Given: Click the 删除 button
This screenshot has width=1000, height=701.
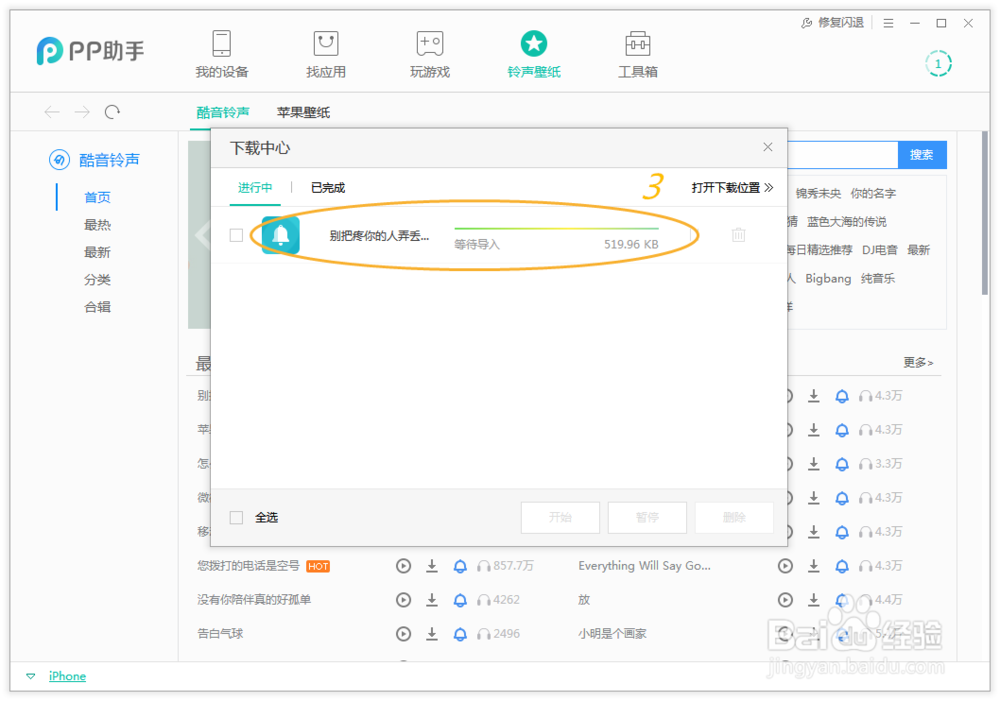Looking at the screenshot, I should click(735, 517).
